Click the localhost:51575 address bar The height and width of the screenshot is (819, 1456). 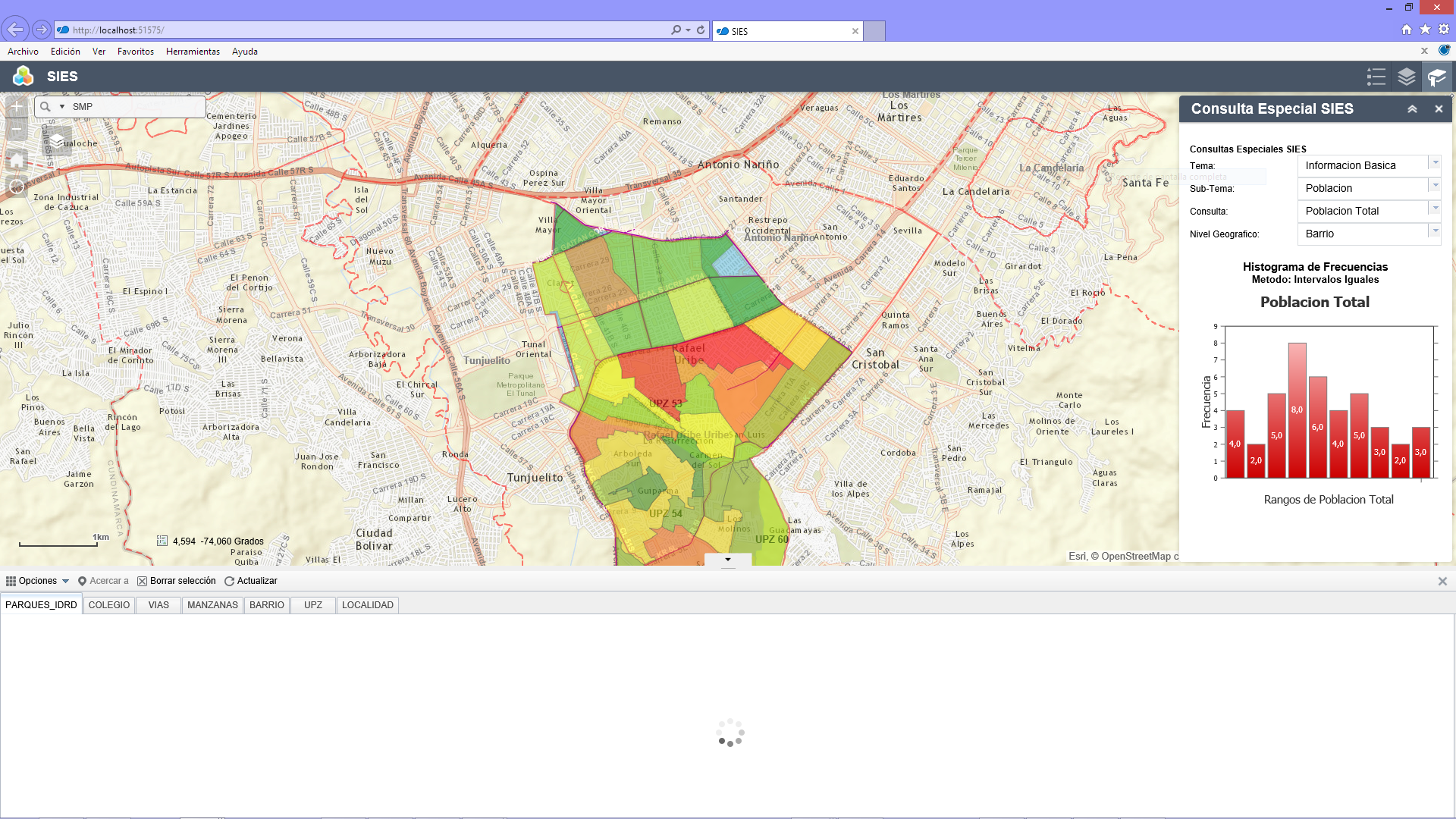(364, 30)
